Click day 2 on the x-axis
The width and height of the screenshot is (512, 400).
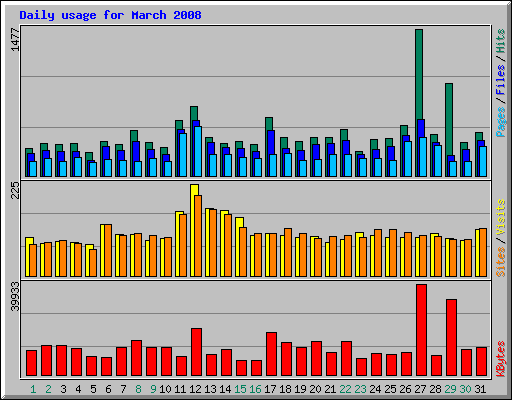(x=48, y=389)
